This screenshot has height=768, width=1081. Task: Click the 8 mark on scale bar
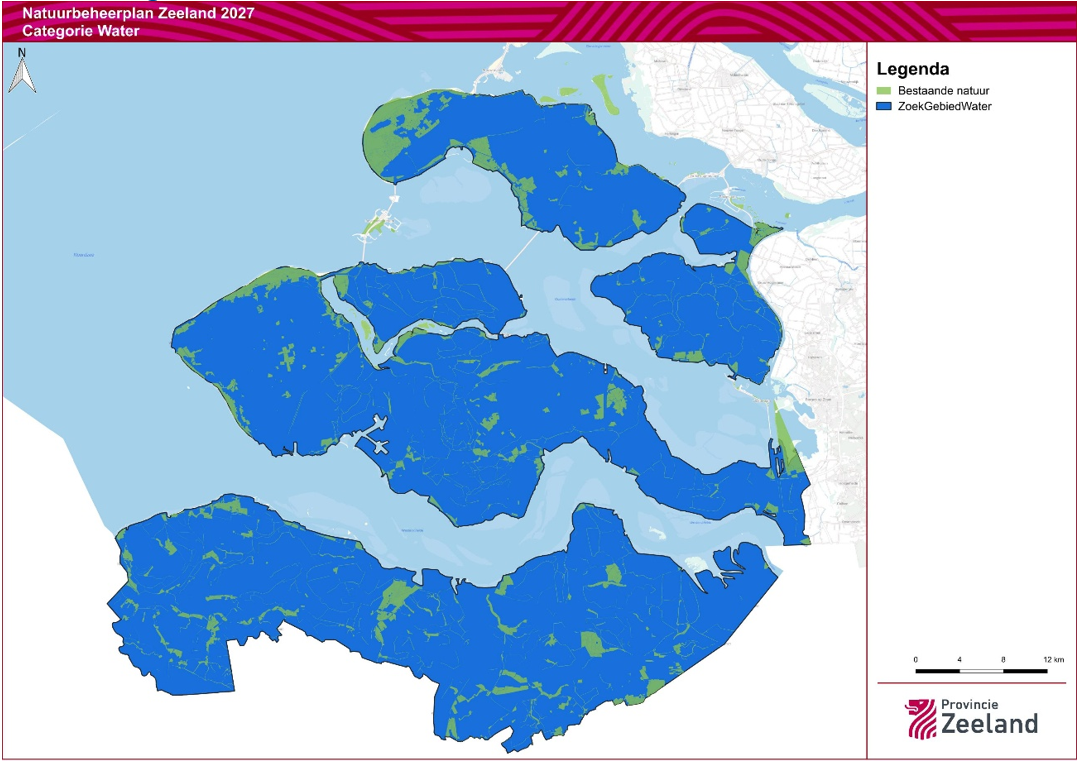[x=1003, y=660]
